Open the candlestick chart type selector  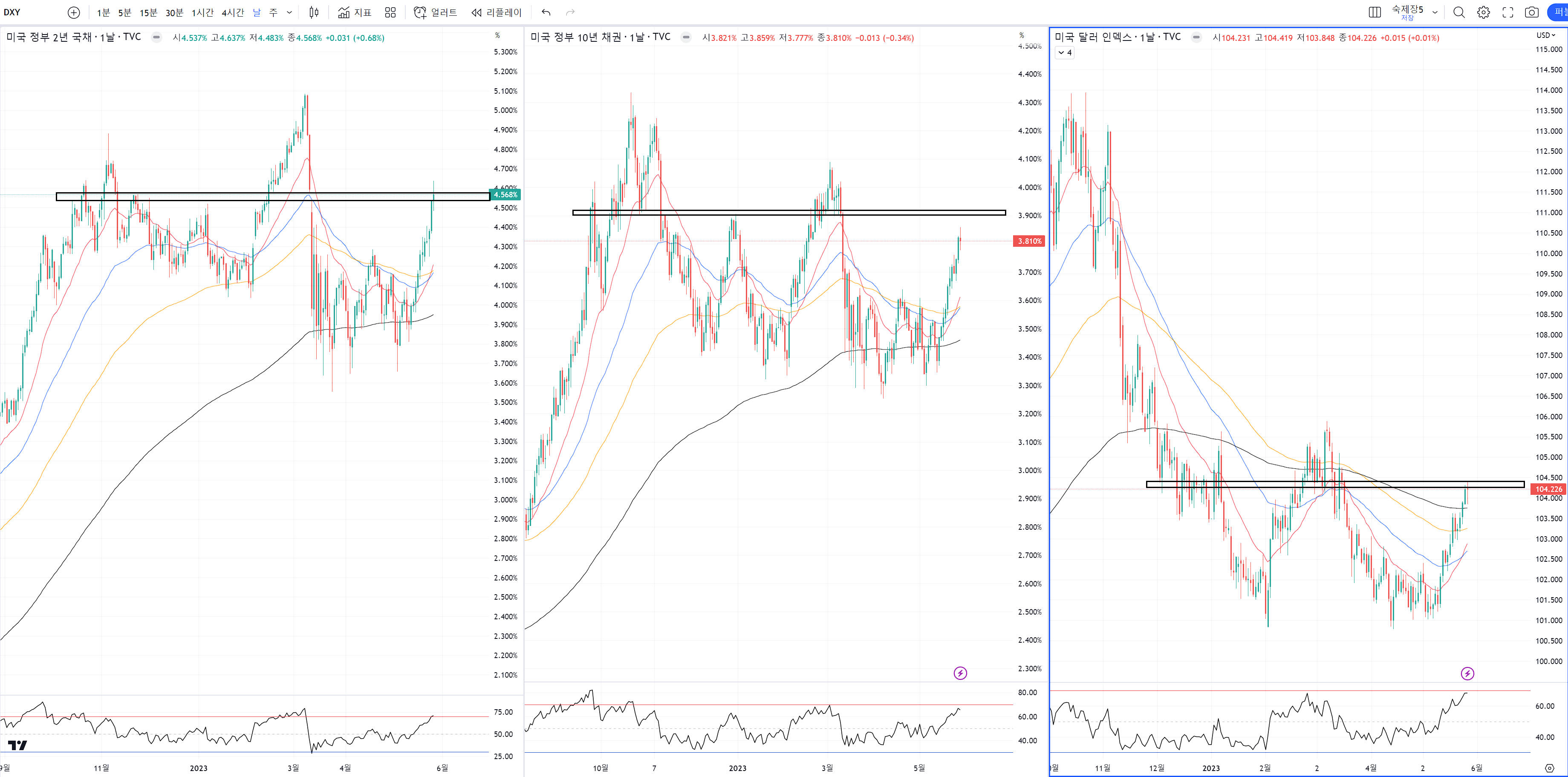click(314, 12)
